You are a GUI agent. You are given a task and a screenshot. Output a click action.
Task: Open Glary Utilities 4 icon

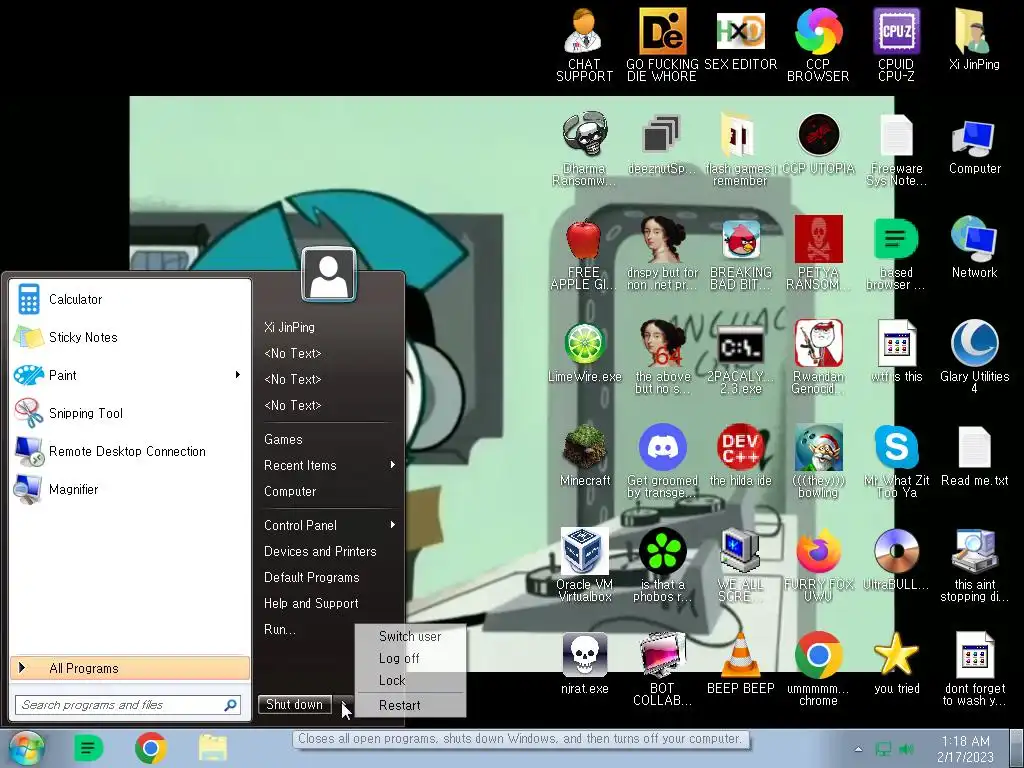tap(974, 357)
